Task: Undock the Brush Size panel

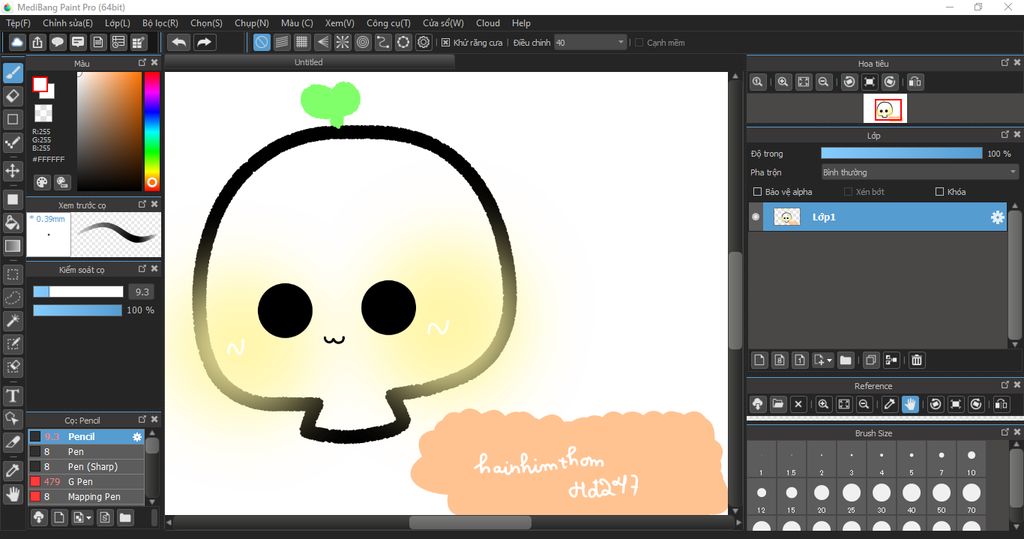Action: pyautogui.click(x=1005, y=432)
